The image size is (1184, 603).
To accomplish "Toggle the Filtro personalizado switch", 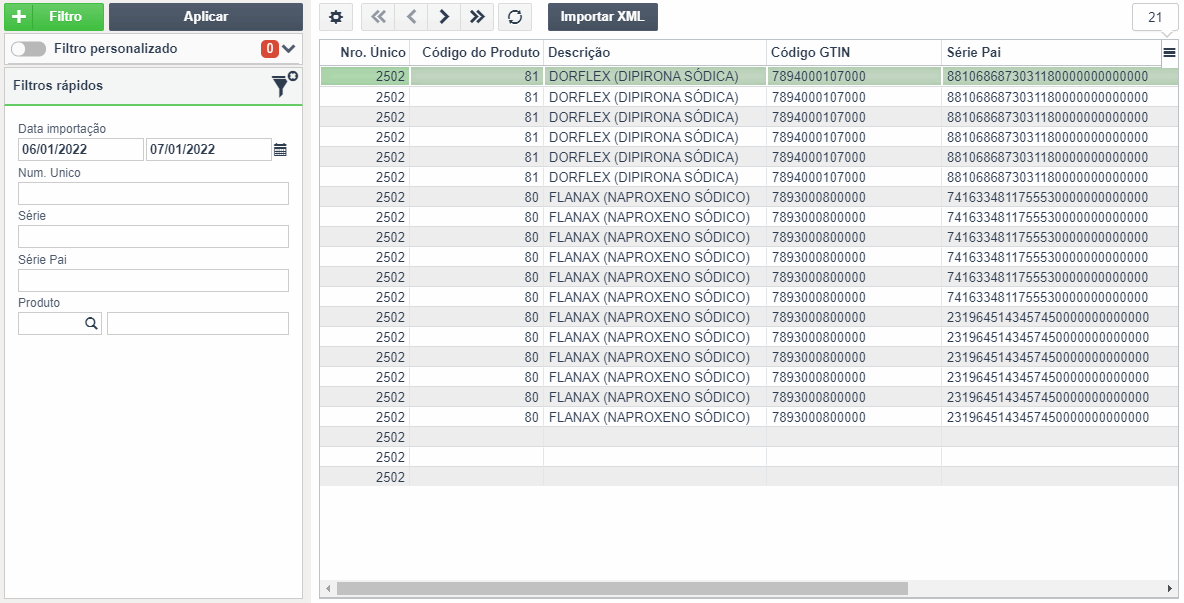I will (29, 49).
